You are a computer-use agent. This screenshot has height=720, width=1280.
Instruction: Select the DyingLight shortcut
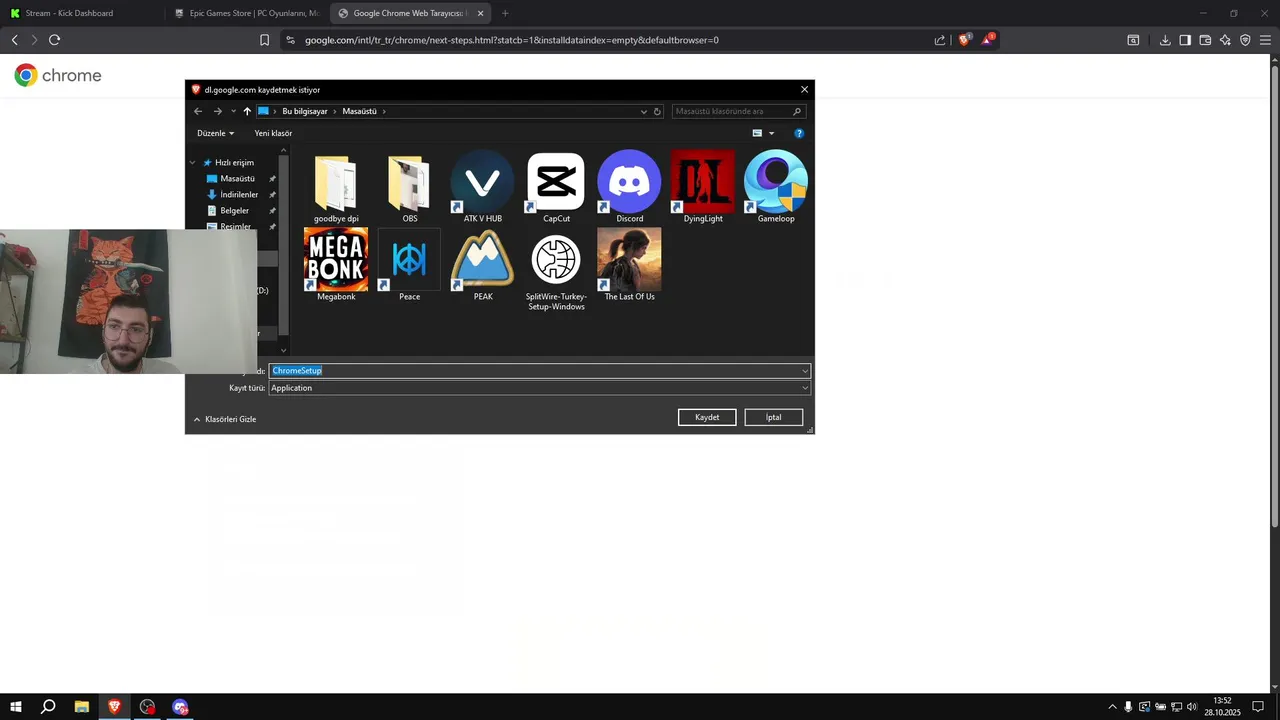pyautogui.click(x=703, y=188)
